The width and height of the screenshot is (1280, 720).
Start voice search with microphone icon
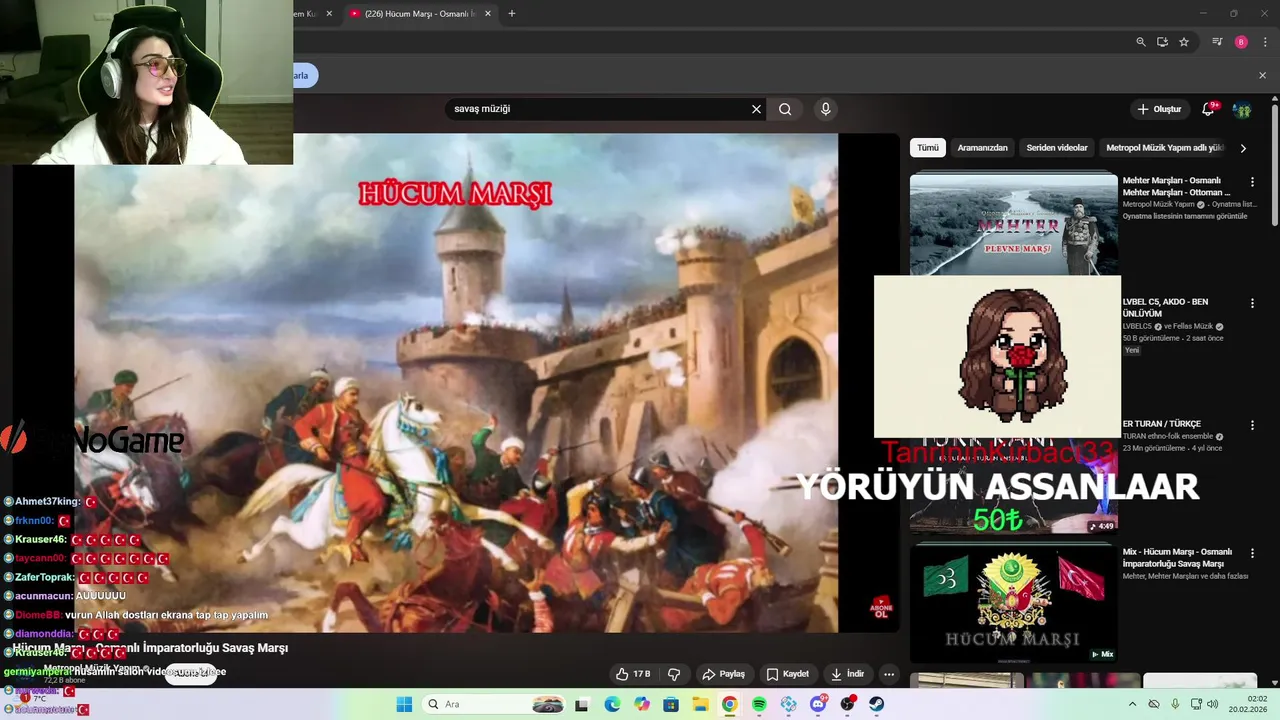[x=825, y=109]
